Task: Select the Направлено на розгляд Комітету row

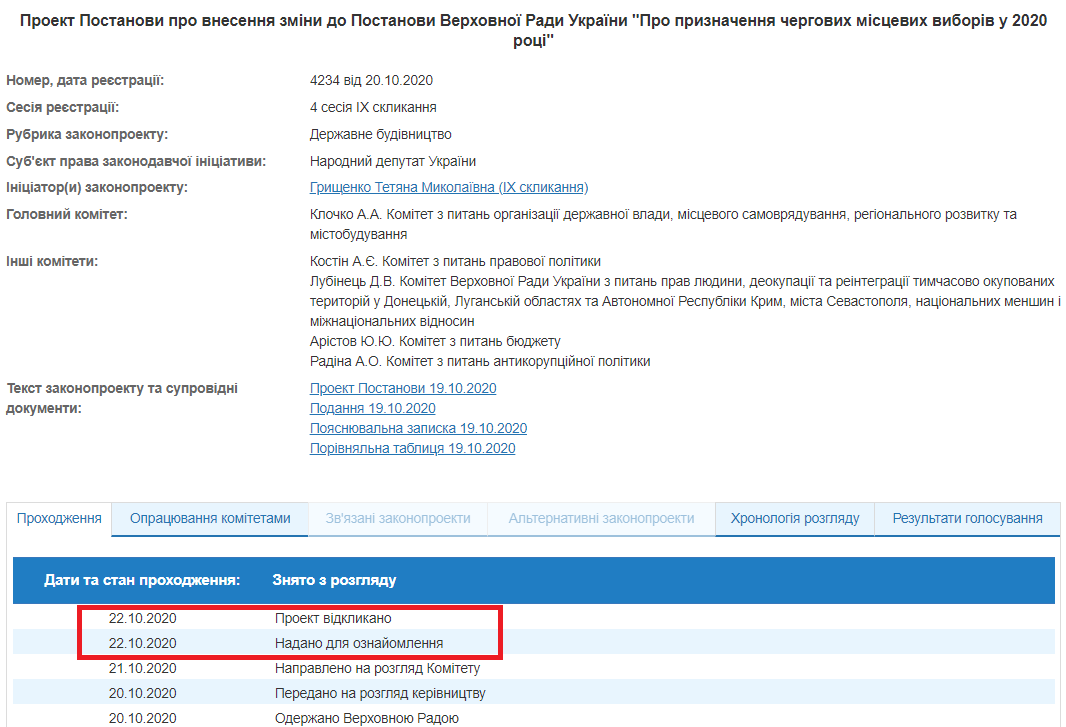Action: click(x=377, y=668)
